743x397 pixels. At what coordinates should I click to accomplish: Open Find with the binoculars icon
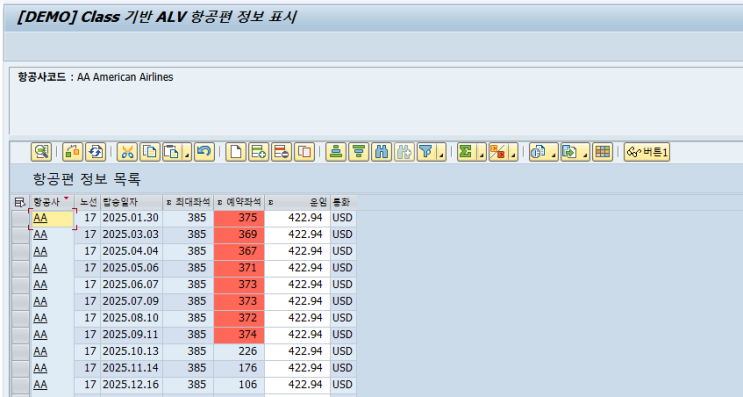(x=381, y=152)
